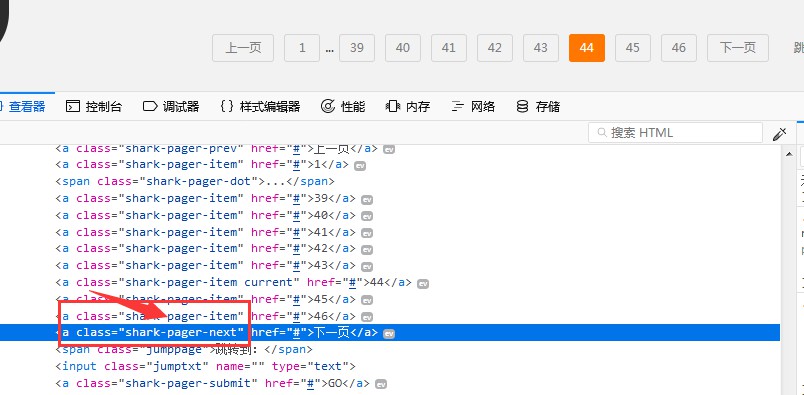Select the pager item 39 markup line
The image size is (804, 395).
pos(205,199)
